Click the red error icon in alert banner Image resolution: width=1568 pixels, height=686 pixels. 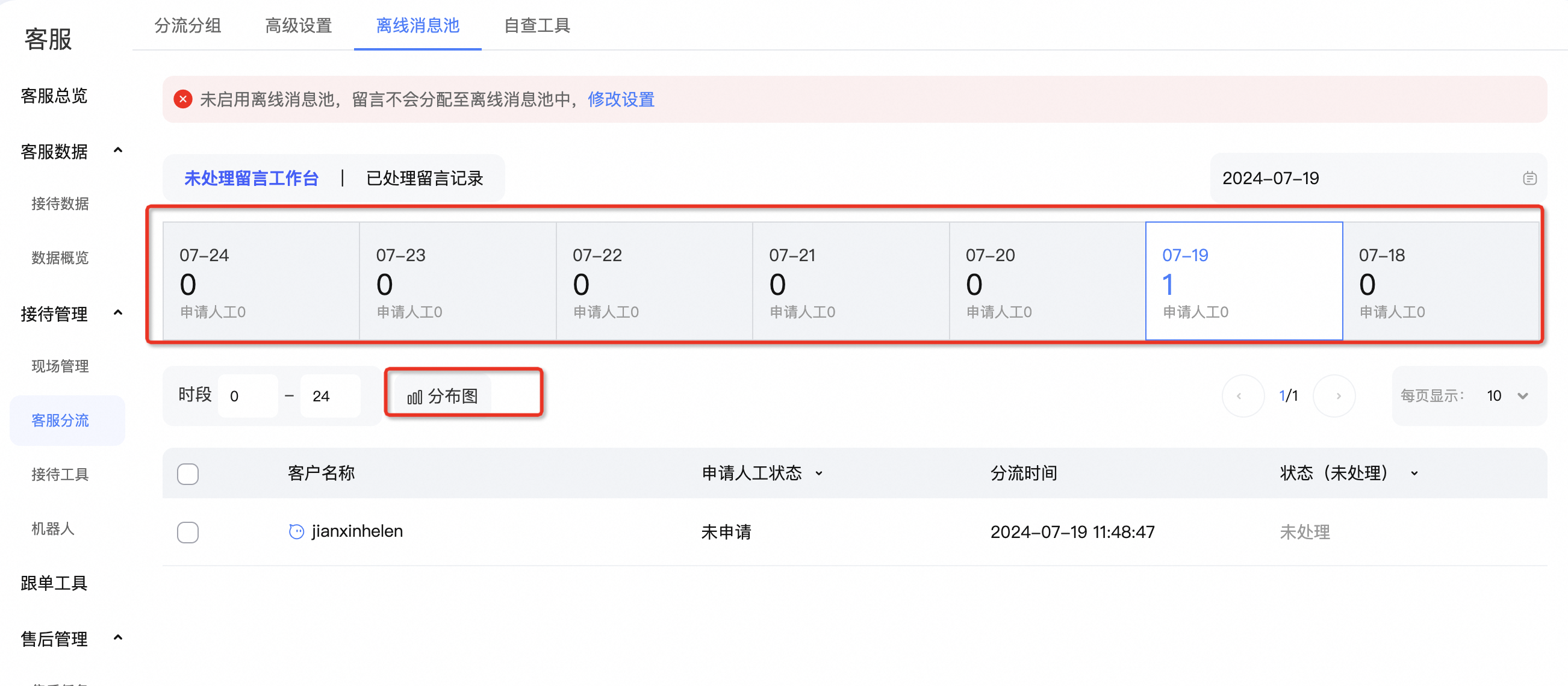pos(183,99)
